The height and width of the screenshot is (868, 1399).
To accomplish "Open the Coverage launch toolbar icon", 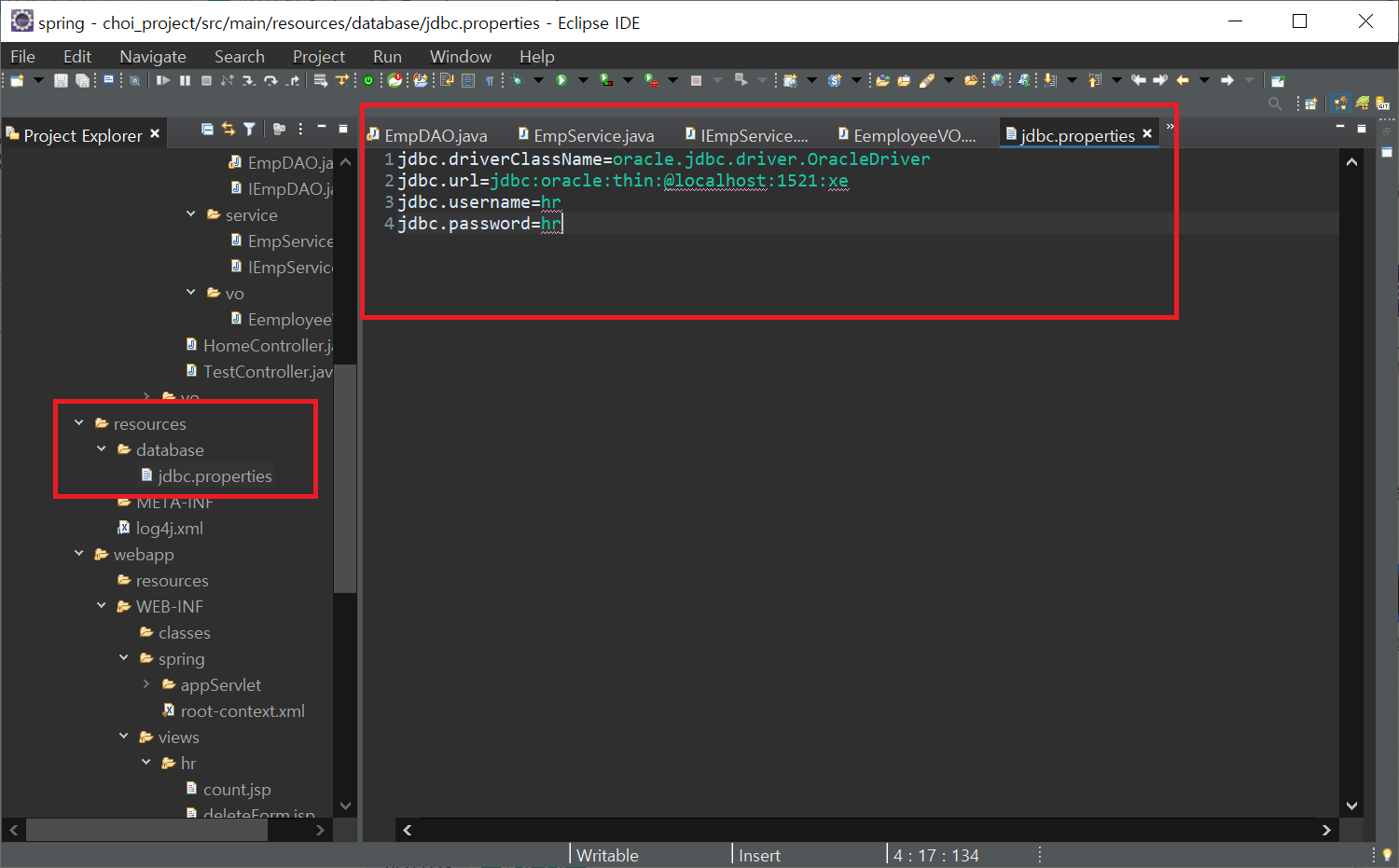I will pos(605,81).
